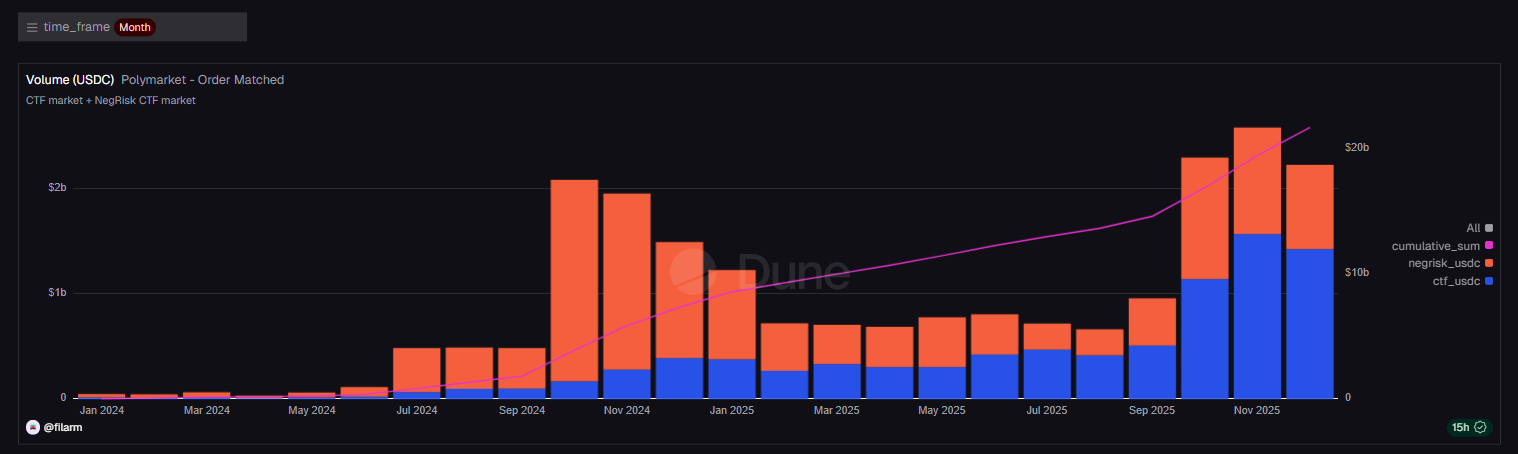Toggle the All legend entry
The height and width of the screenshot is (454, 1518).
(1479, 228)
